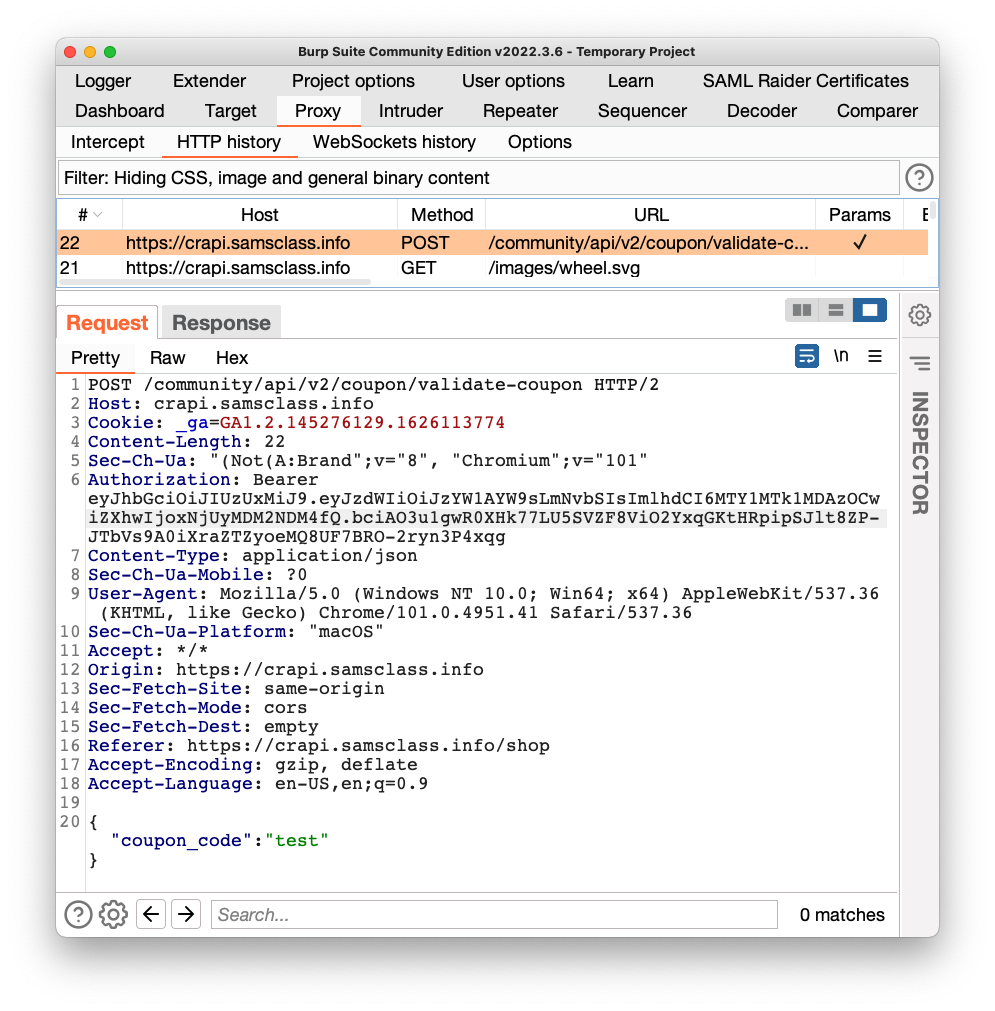995x1011 pixels.
Task: Open the Extender tab
Action: click(x=209, y=81)
